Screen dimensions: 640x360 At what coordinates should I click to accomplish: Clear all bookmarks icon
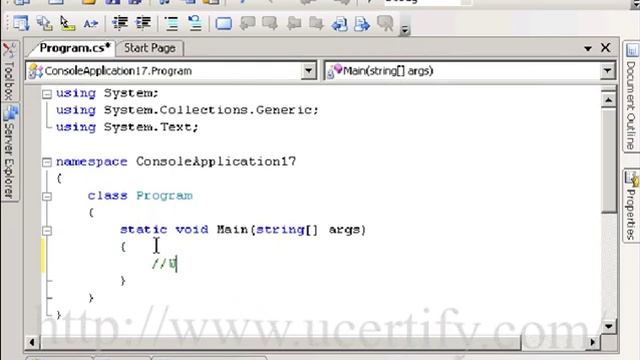386,23
